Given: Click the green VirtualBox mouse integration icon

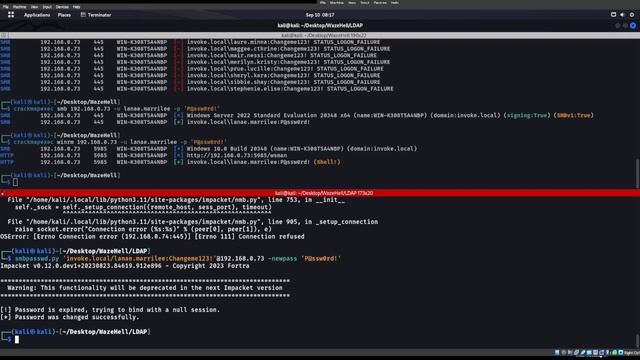Looking at the screenshot, I should (x=614, y=352).
